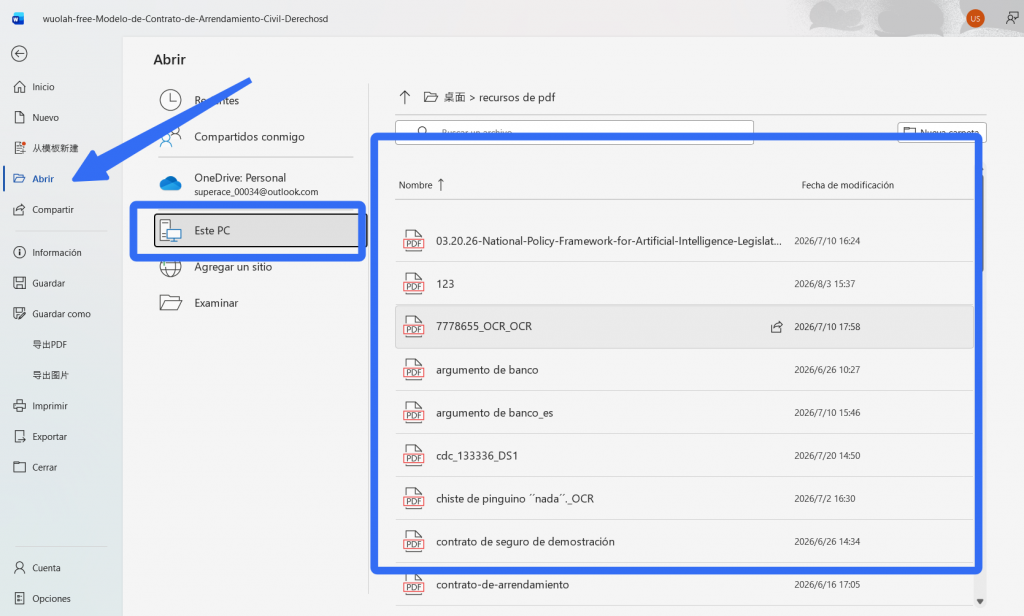Image resolution: width=1024 pixels, height=616 pixels.
Task: Open contrato-de-arrendamiento file
Action: (684, 585)
